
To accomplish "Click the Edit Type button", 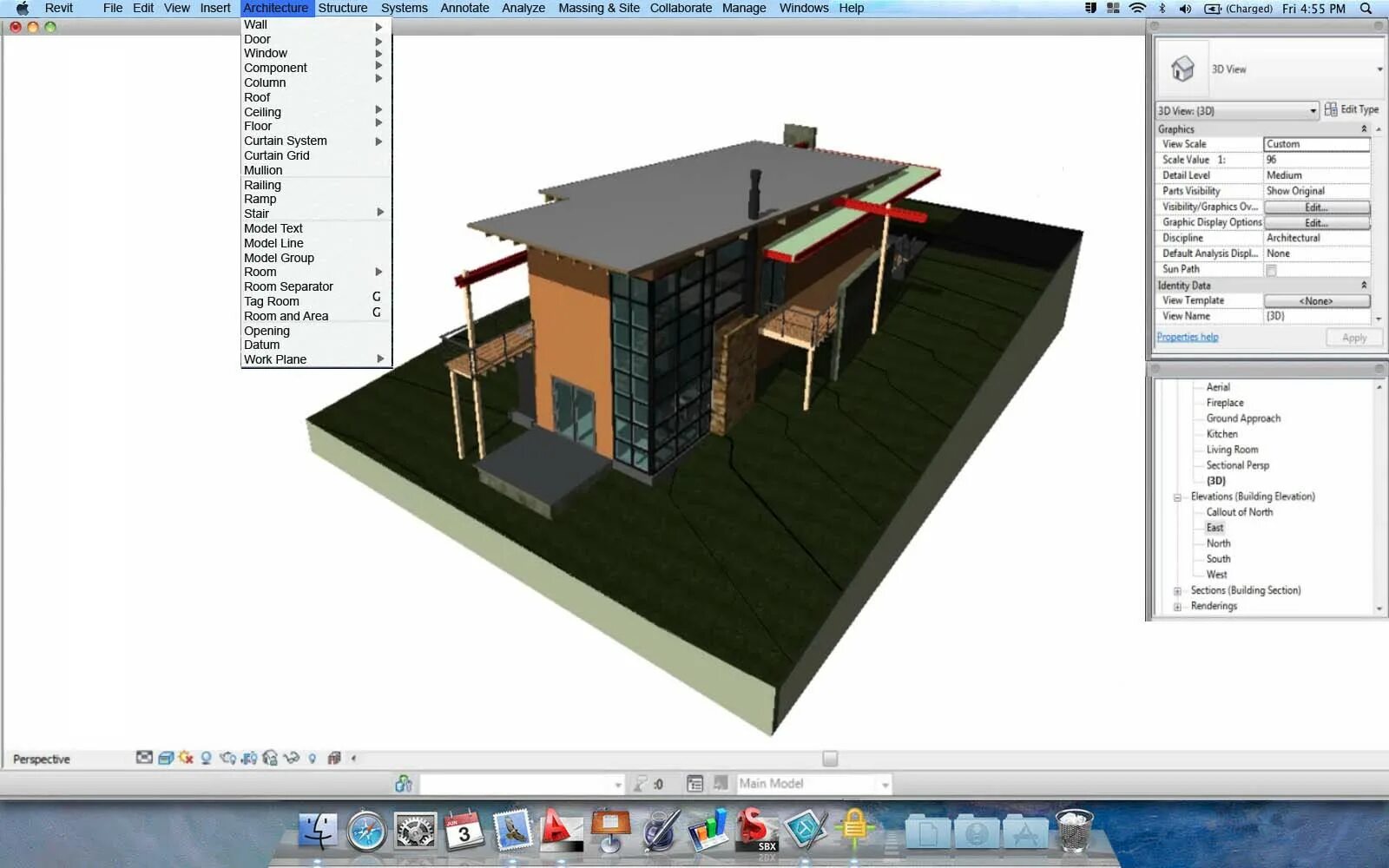I will coord(1352,109).
